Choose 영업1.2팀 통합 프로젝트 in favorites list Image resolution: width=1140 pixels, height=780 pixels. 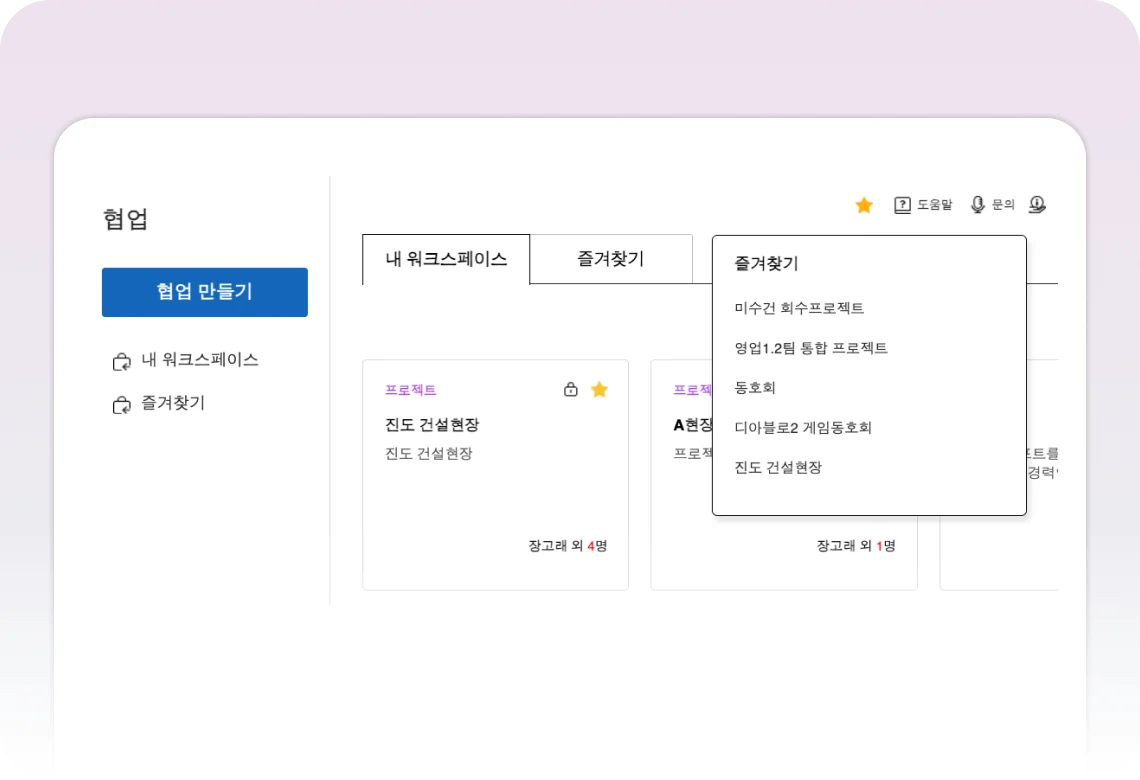coord(810,348)
